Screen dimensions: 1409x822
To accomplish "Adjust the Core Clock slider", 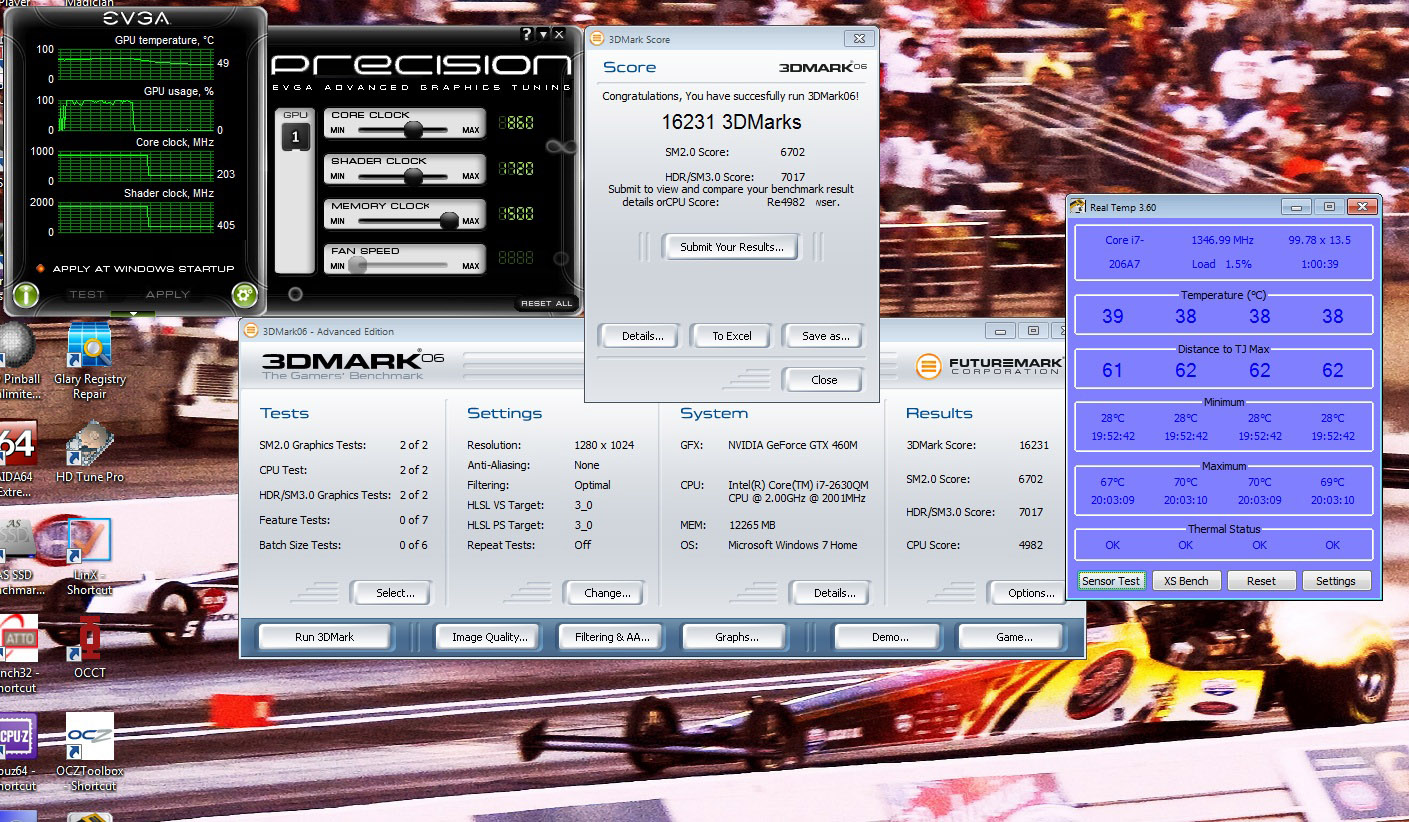I will (x=412, y=130).
